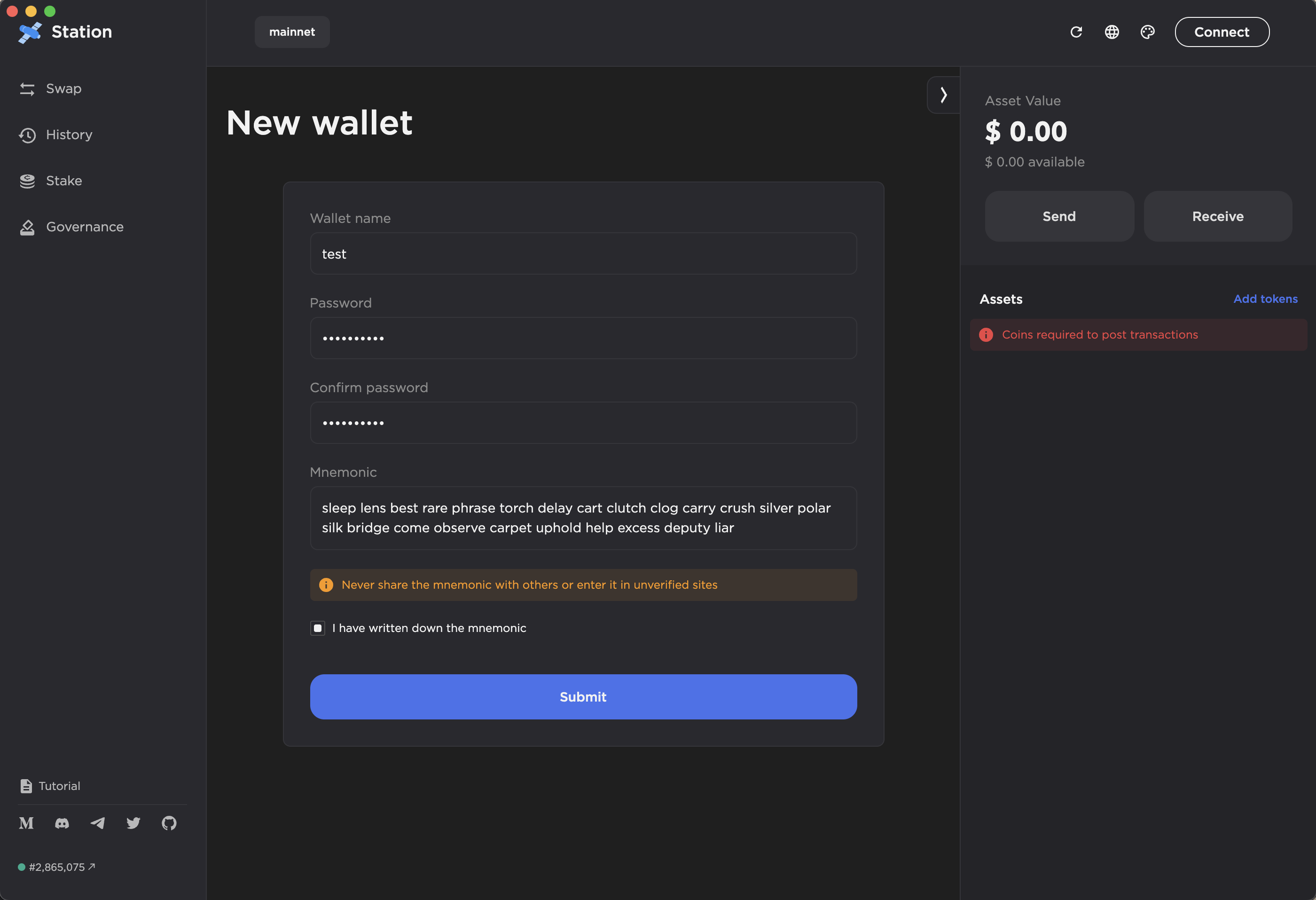Navigate to the Stake page
Screen dimensions: 1316x900
63,181
